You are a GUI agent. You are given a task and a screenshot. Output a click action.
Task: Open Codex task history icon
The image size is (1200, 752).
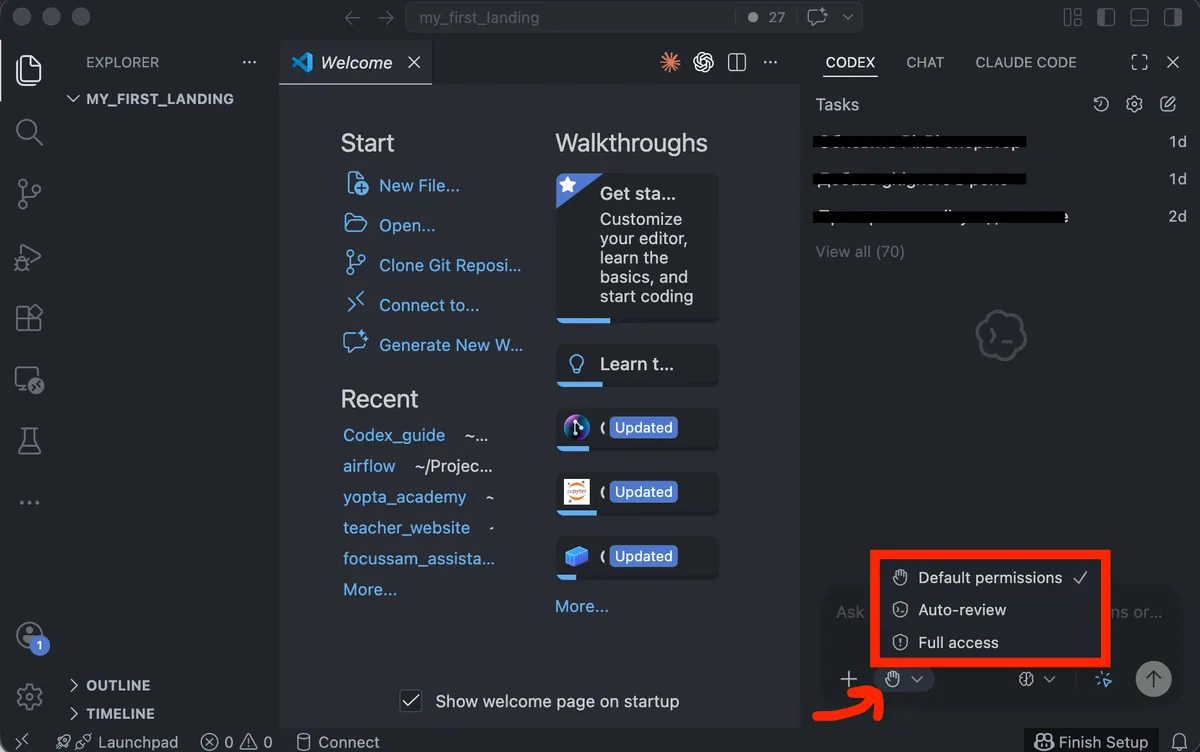(1101, 104)
